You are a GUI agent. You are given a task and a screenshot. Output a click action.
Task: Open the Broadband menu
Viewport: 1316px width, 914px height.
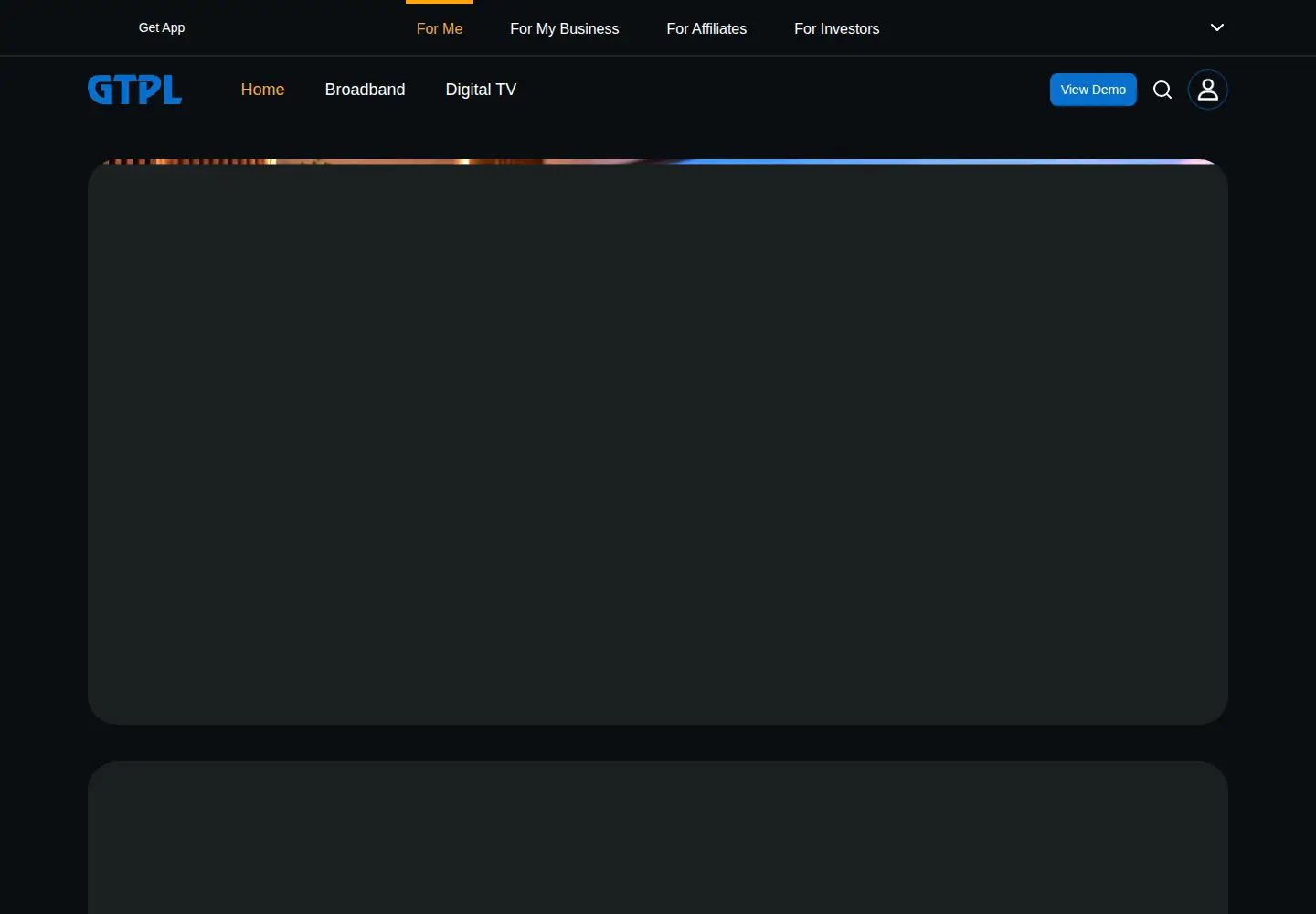[366, 90]
